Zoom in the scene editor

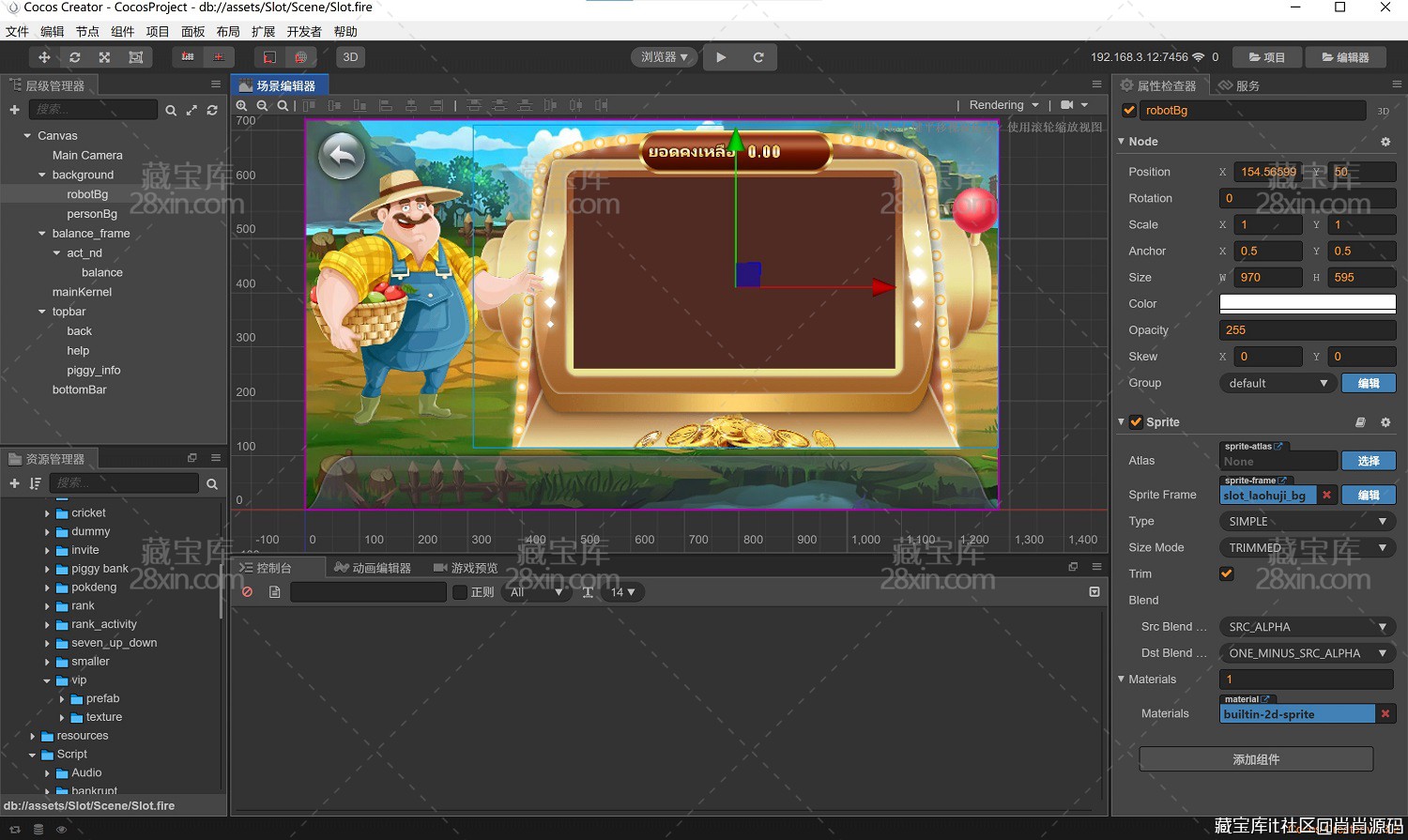[241, 106]
